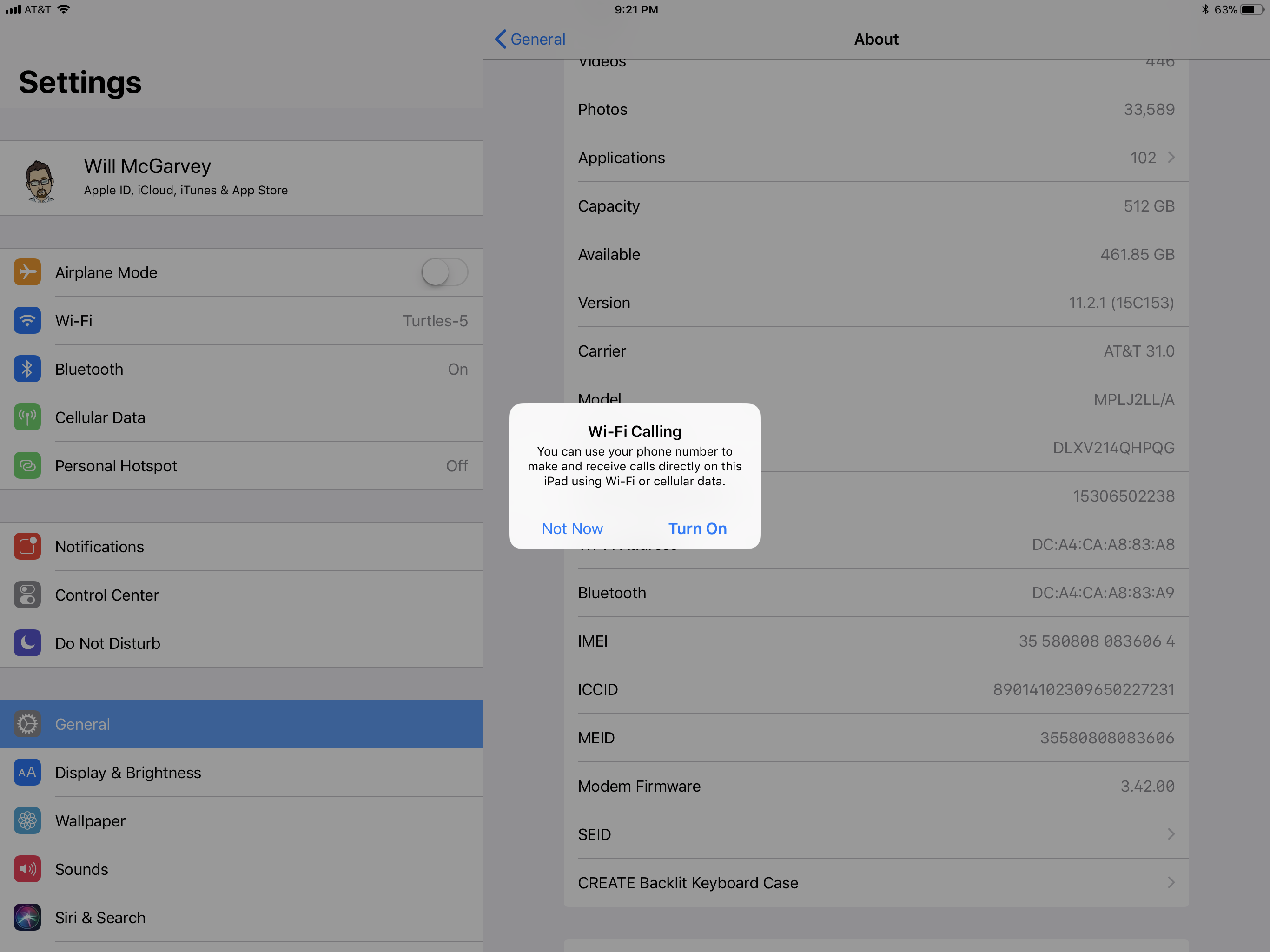Tap the Personal Hotspot icon

coord(27,465)
